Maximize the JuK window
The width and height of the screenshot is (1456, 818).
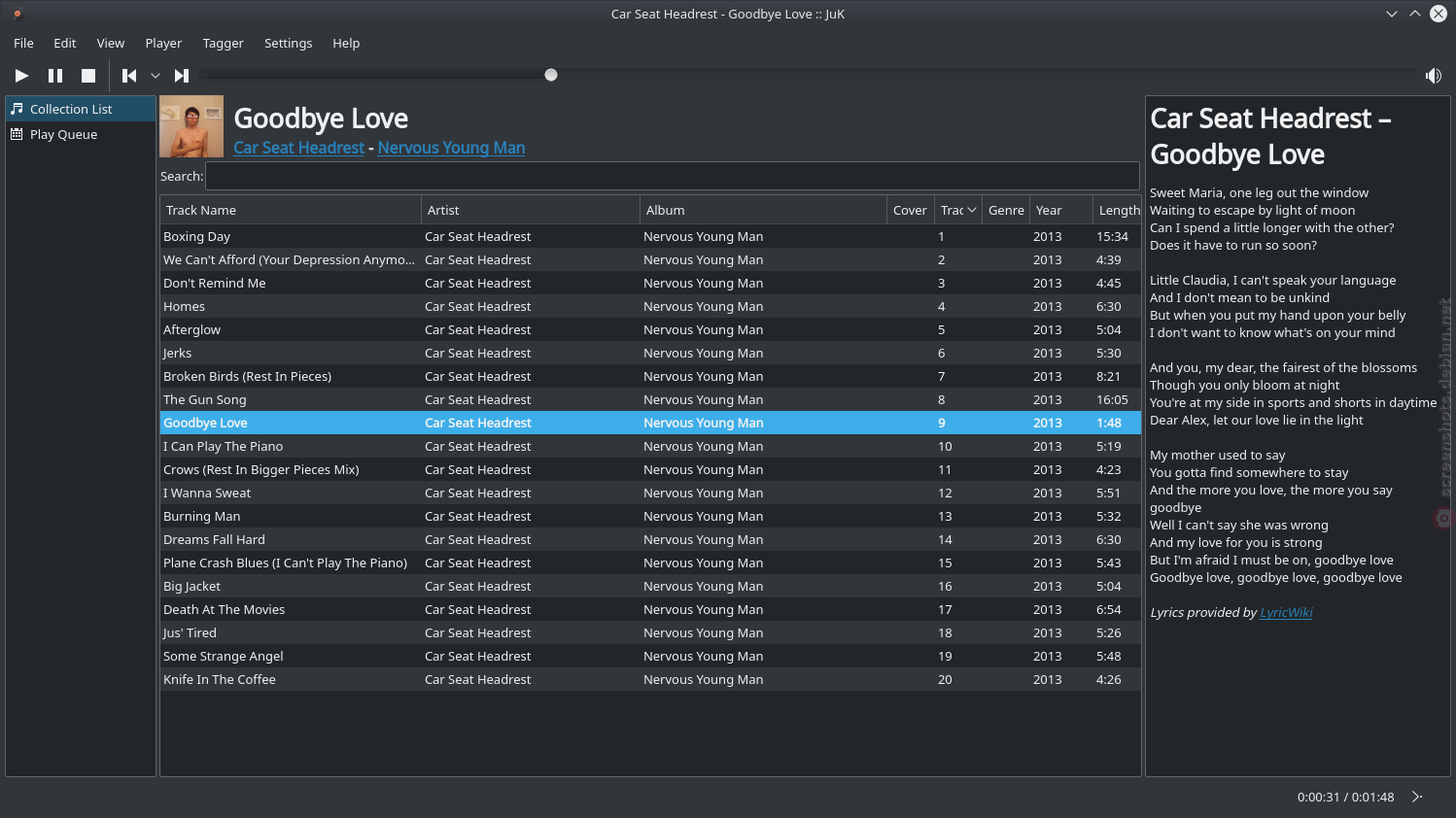[x=1415, y=14]
